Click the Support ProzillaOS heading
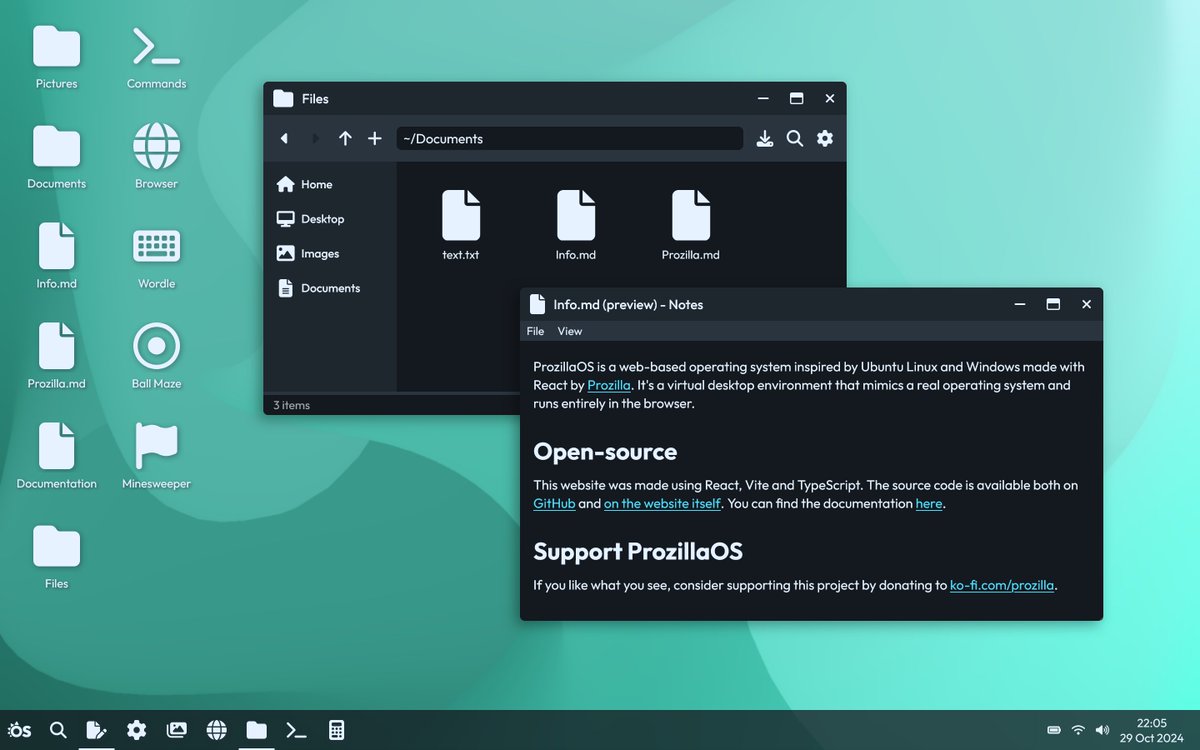Viewport: 1200px width, 750px height. (638, 551)
